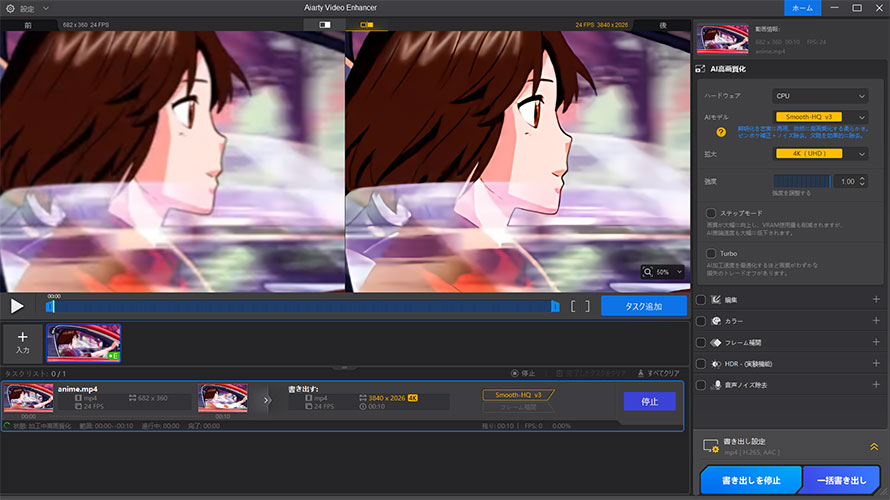
Task: Click the 音声ノイズ除去 microphone icon
Action: click(x=717, y=385)
